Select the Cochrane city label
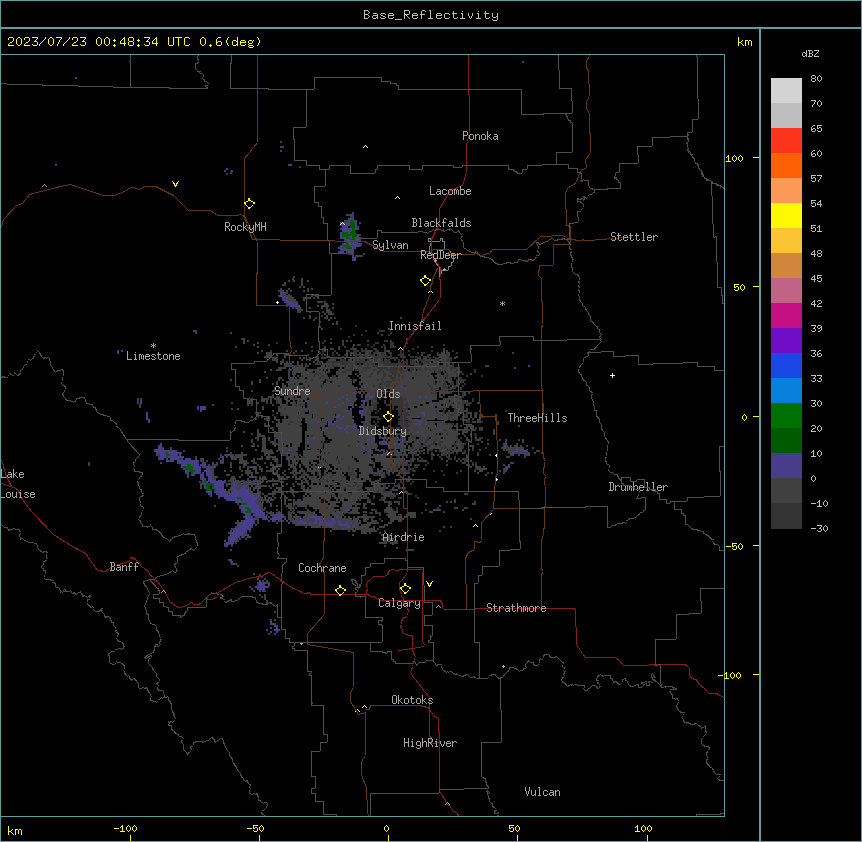The image size is (862, 842). coord(322,568)
